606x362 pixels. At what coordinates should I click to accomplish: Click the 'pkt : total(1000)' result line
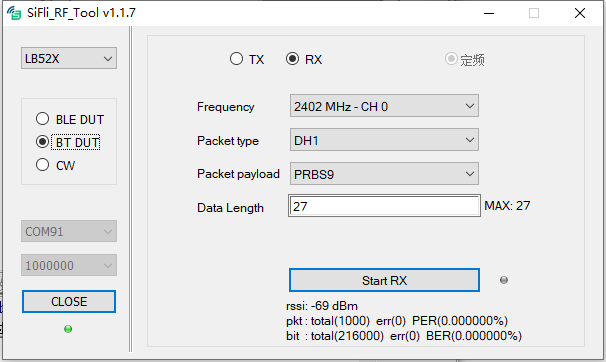tap(397, 321)
